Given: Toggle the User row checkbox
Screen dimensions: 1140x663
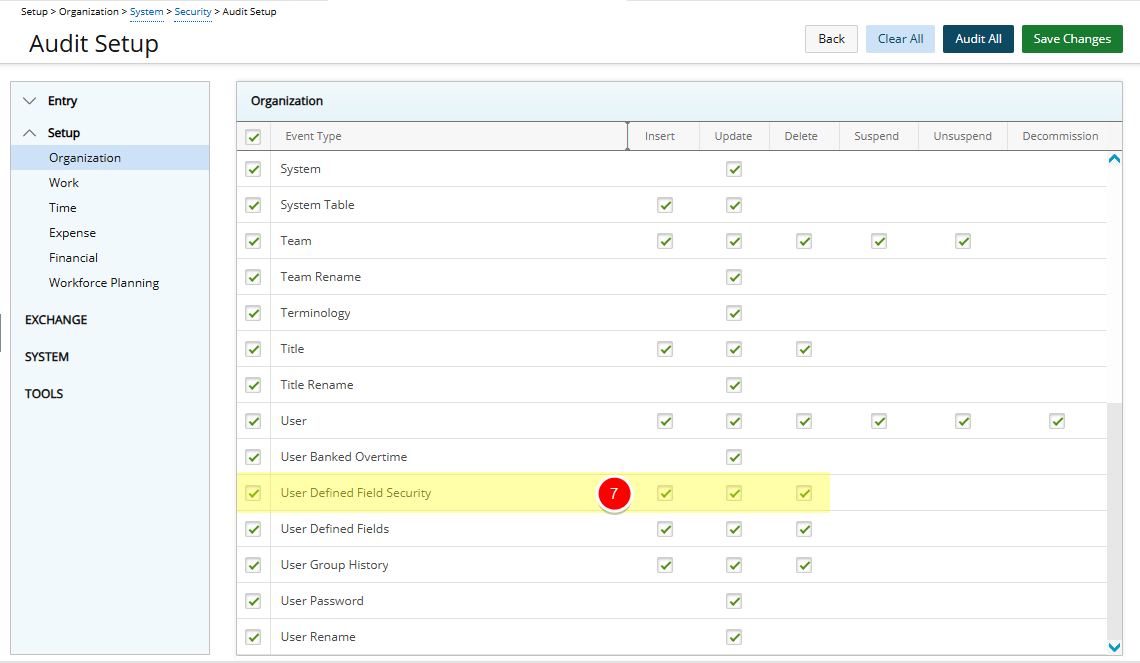Looking at the screenshot, I should 253,421.
